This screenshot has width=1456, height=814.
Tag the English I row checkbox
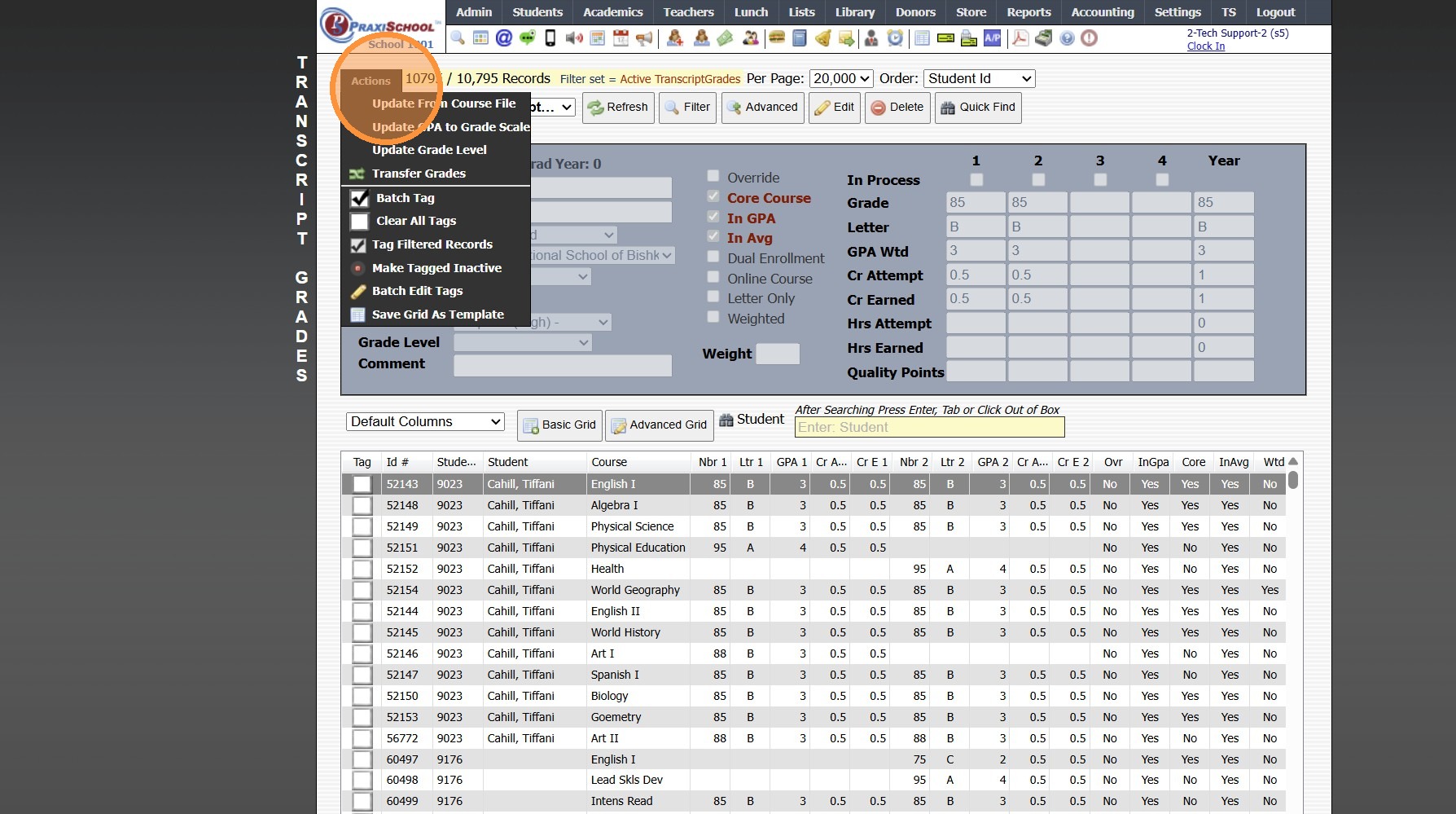click(362, 484)
